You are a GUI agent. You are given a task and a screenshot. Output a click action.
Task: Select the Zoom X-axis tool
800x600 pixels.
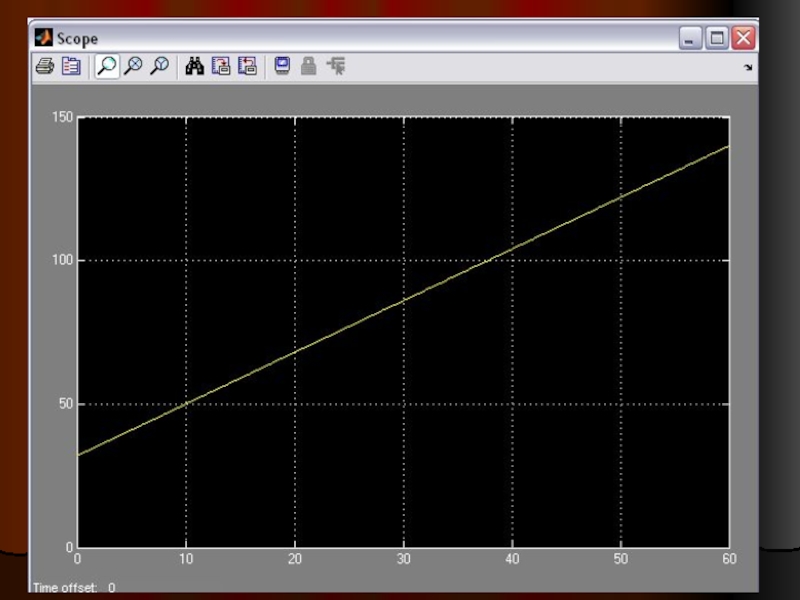point(134,66)
